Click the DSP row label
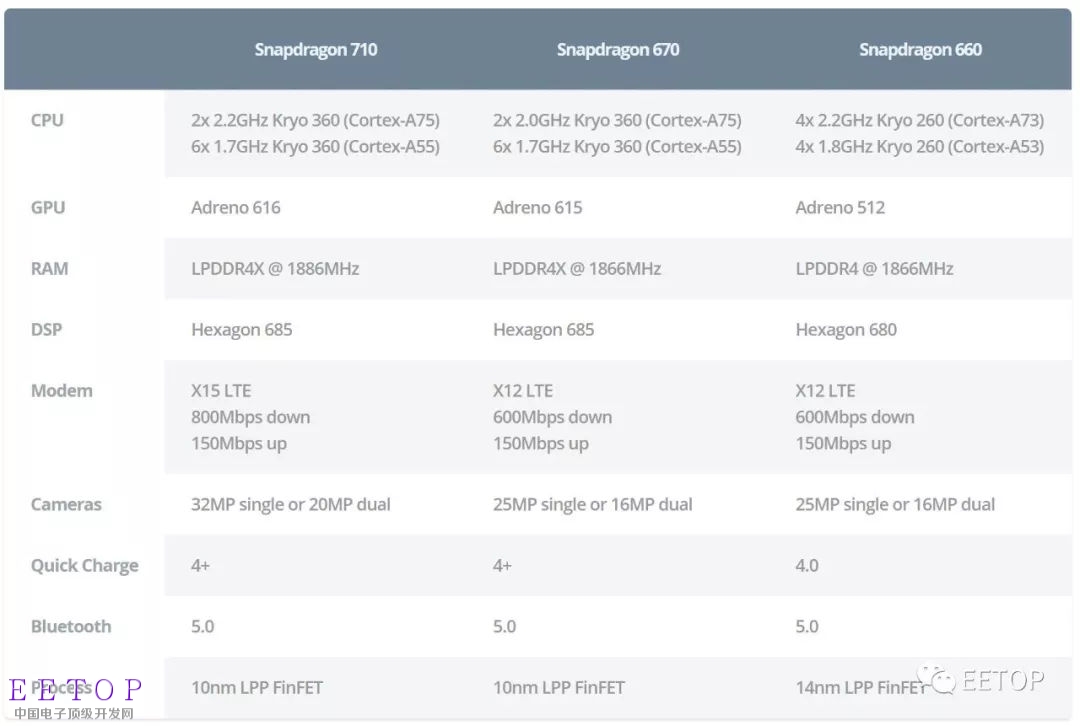The image size is (1080, 726). coord(46,329)
